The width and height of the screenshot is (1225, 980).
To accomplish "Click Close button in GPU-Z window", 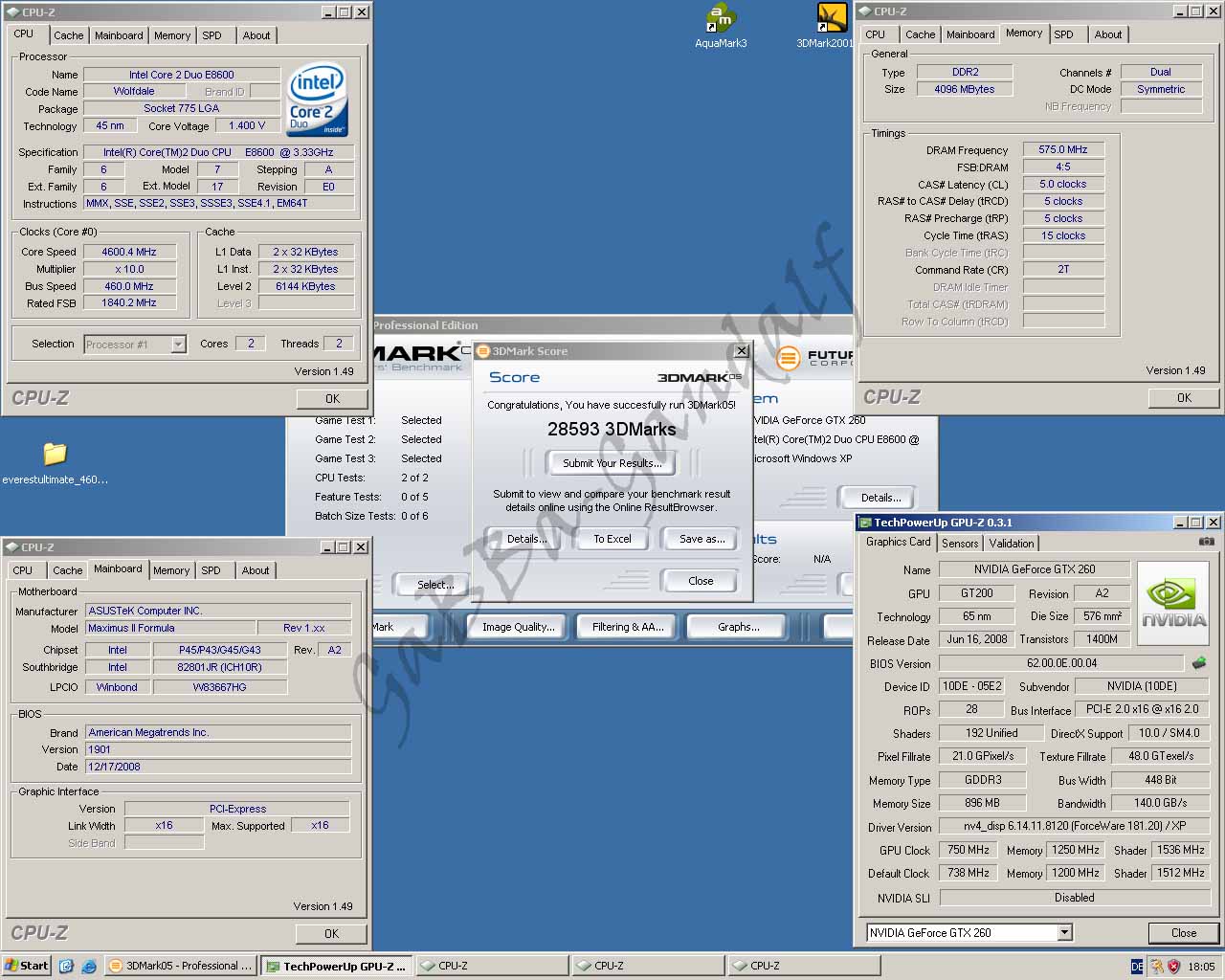I will (x=1184, y=932).
